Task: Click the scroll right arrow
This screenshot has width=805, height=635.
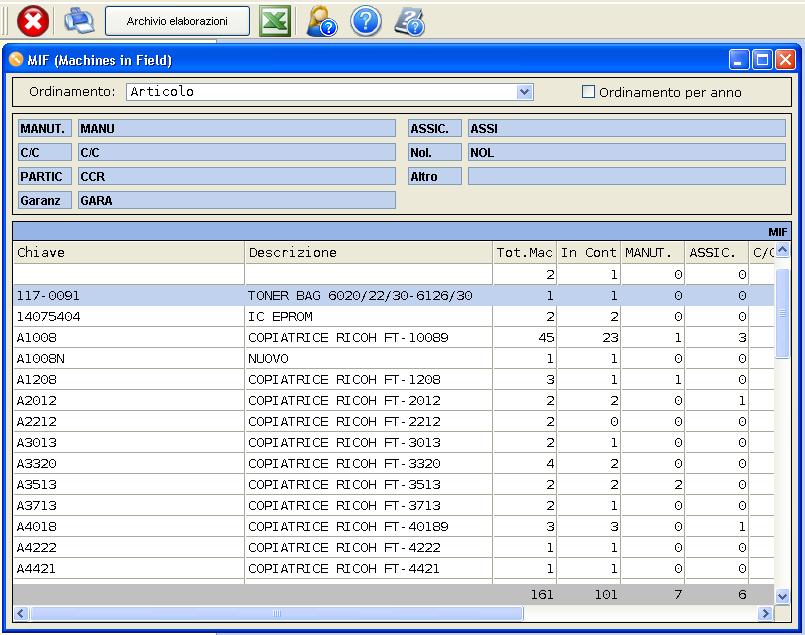Action: pyautogui.click(x=765, y=613)
